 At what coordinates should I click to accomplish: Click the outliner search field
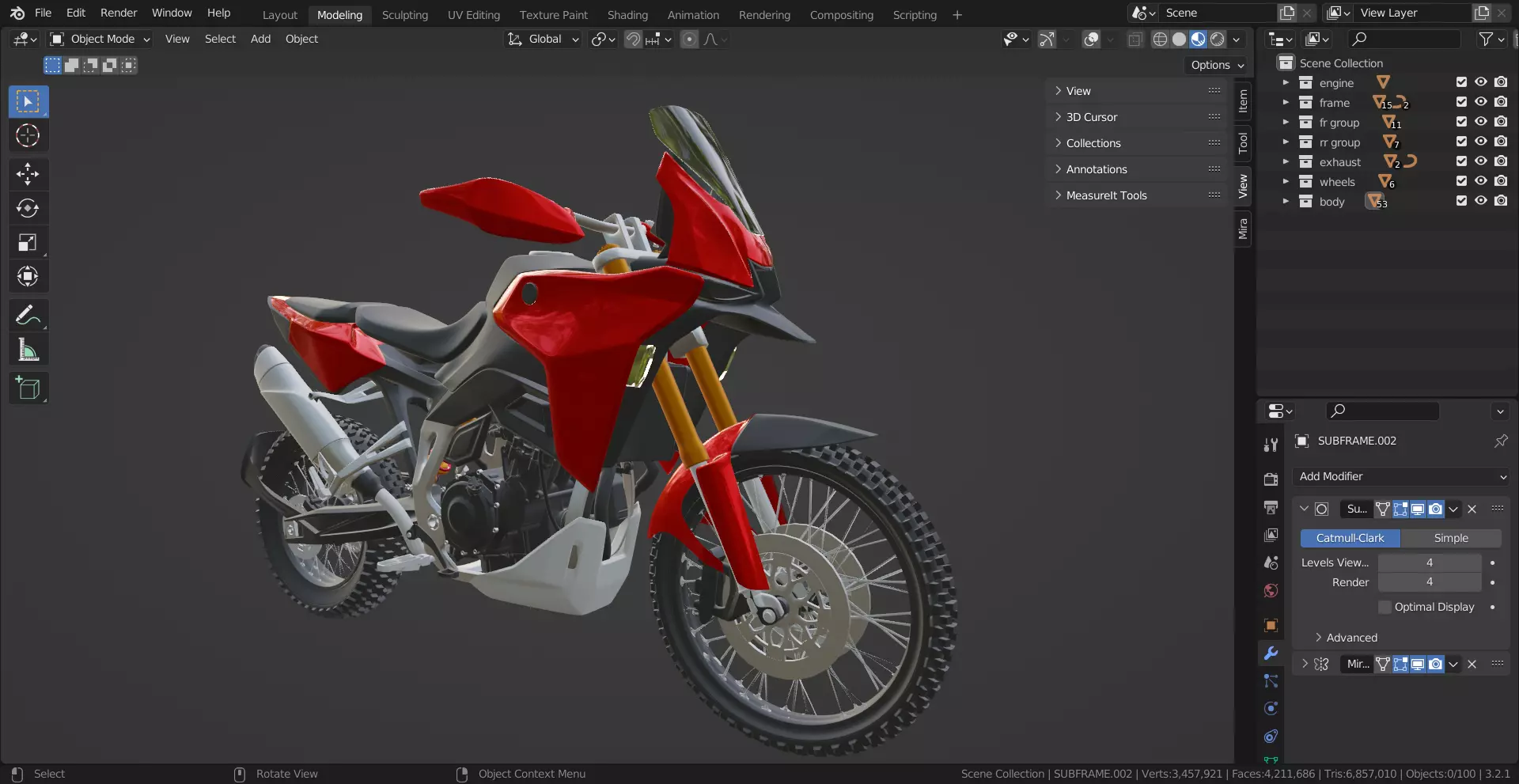point(1403,39)
